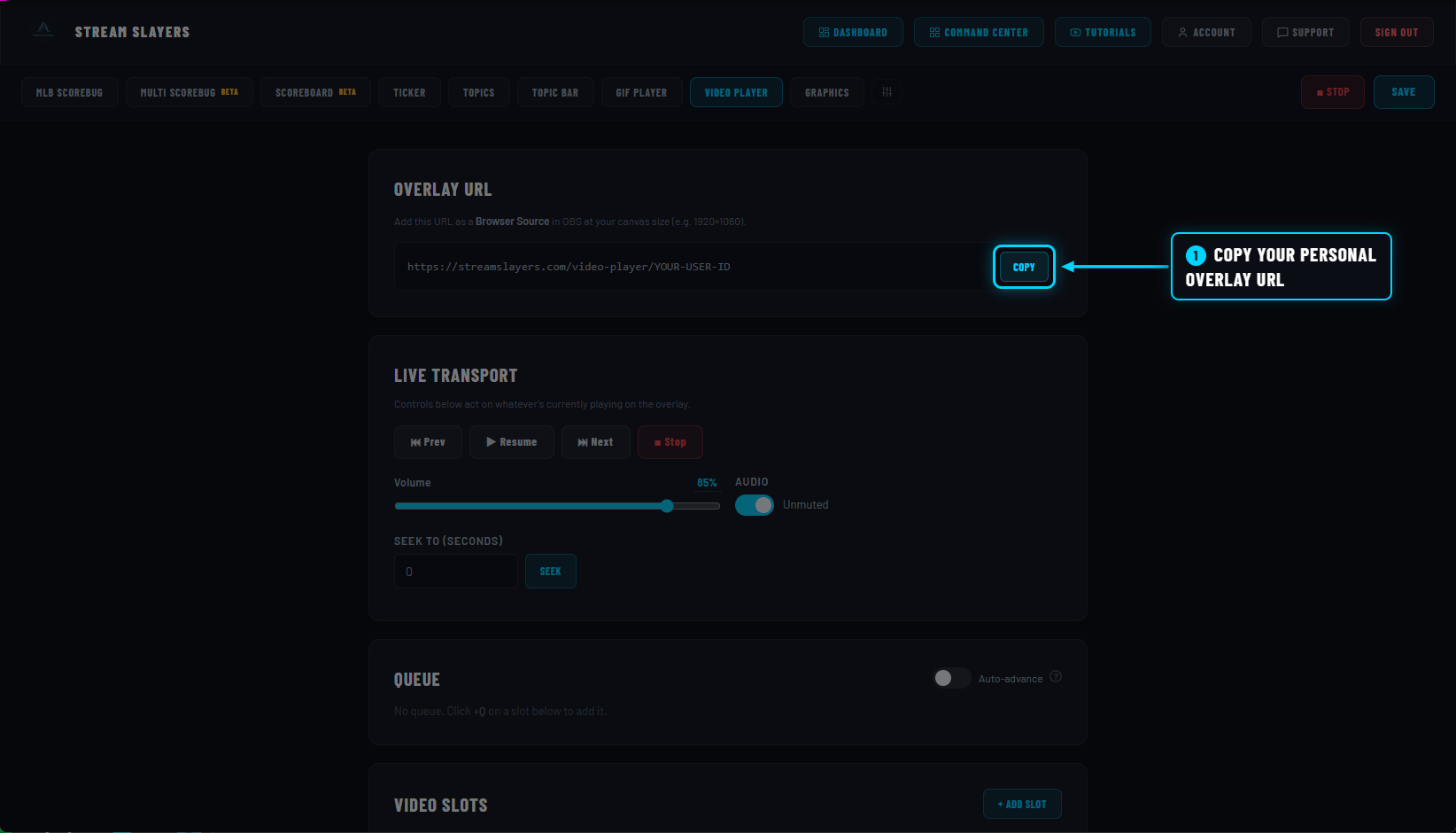Go to Tutorials
The width and height of the screenshot is (1456, 833).
(x=1103, y=32)
